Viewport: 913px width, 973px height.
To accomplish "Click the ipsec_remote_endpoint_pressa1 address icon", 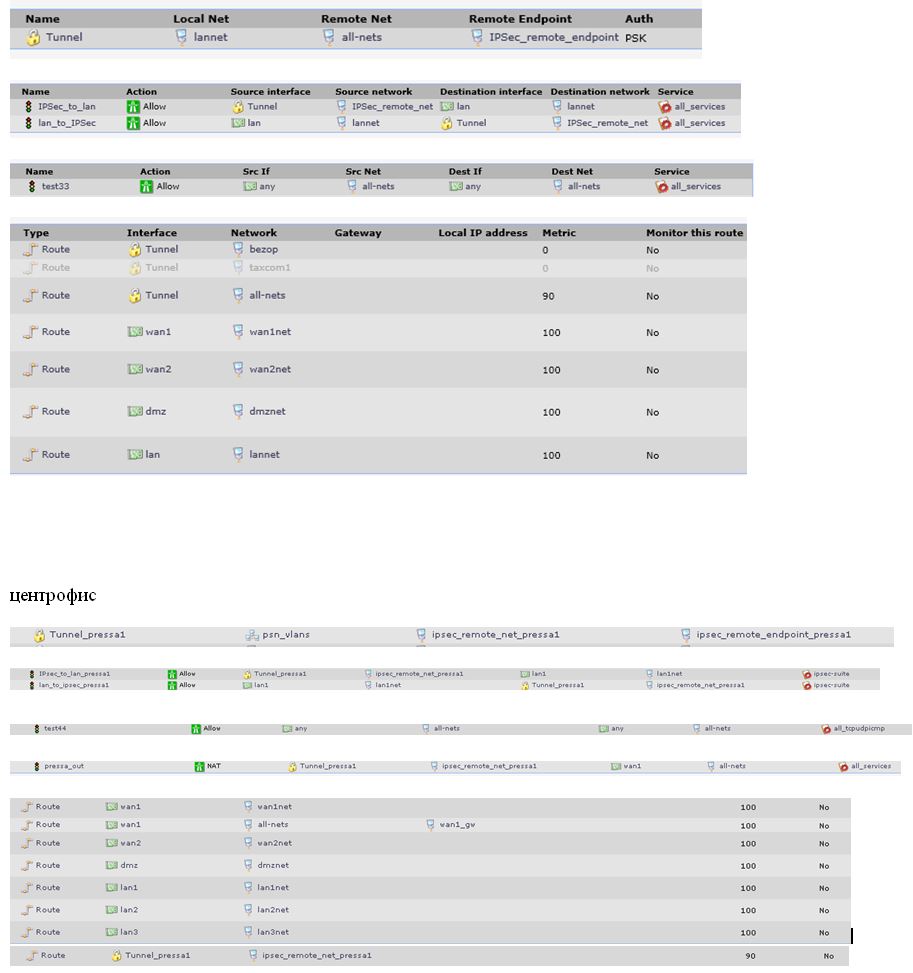I will [686, 634].
